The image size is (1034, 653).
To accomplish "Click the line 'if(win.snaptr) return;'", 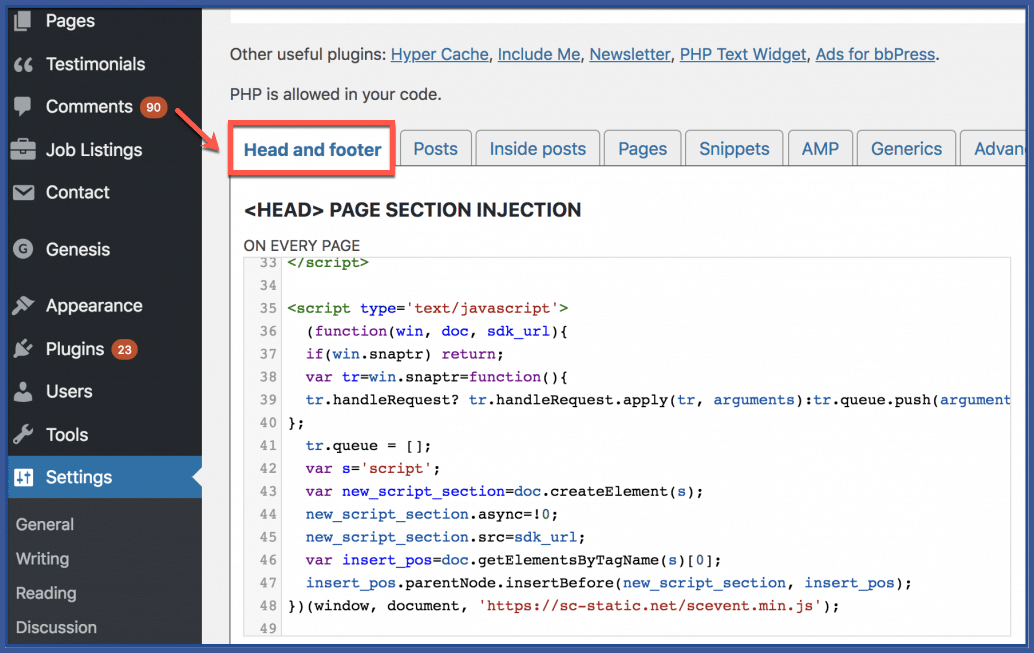I will click(x=404, y=354).
